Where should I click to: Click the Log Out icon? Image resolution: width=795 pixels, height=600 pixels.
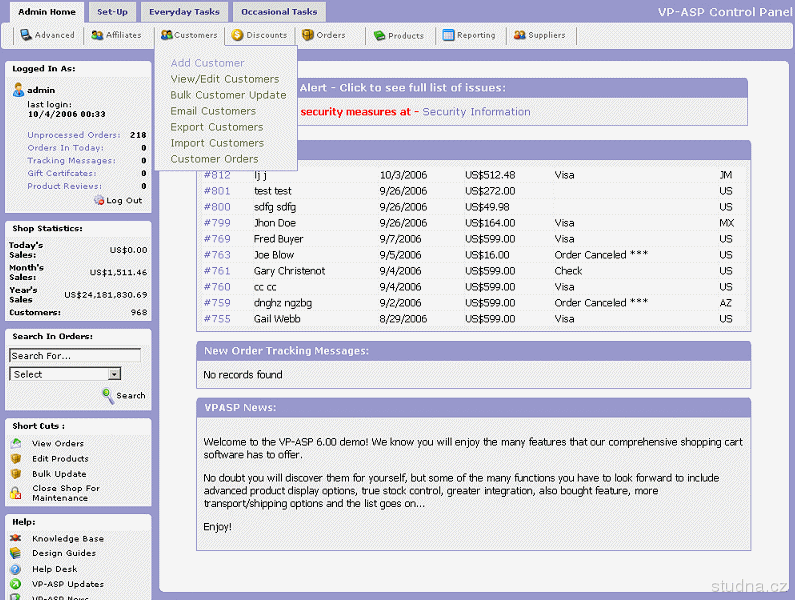pos(99,200)
